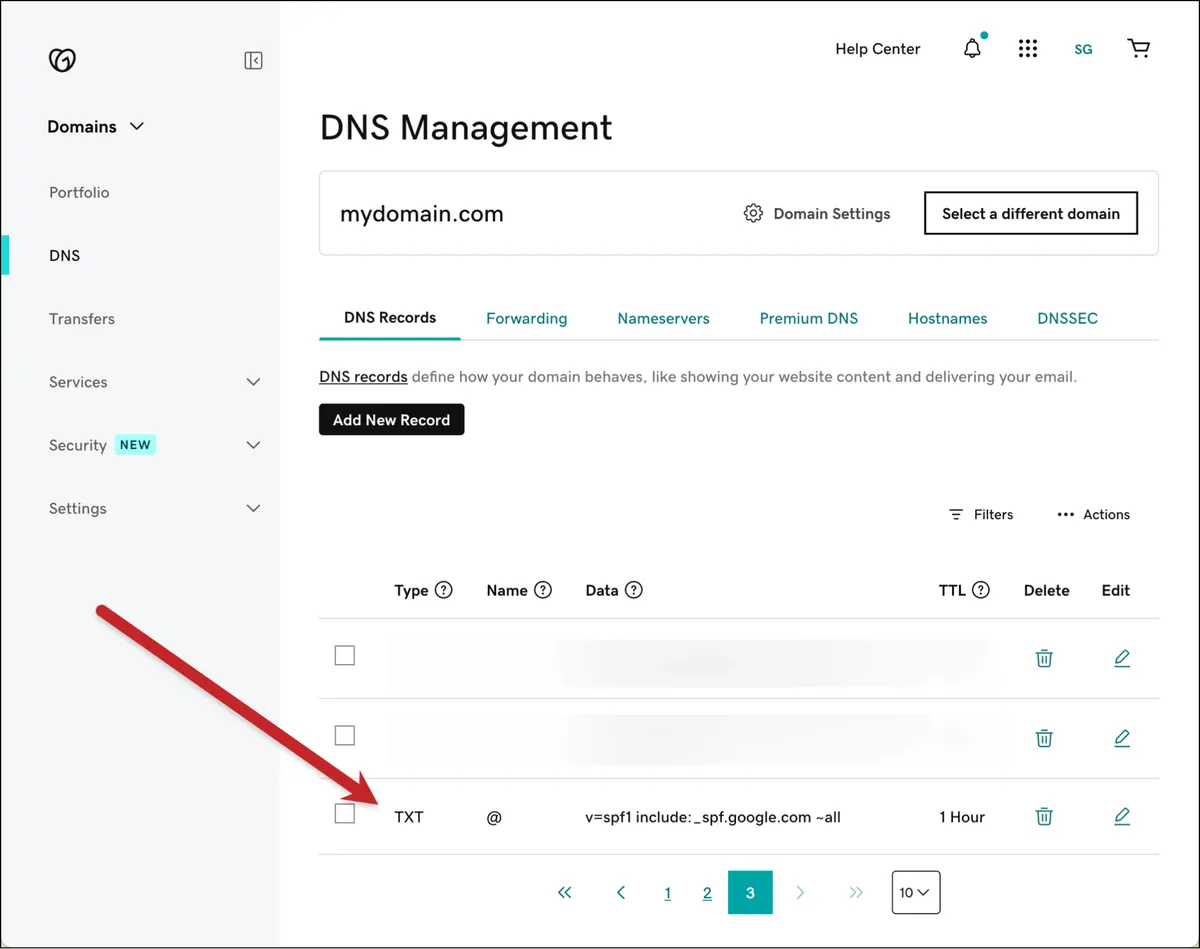Switch to the Forwarding tab

(x=526, y=318)
